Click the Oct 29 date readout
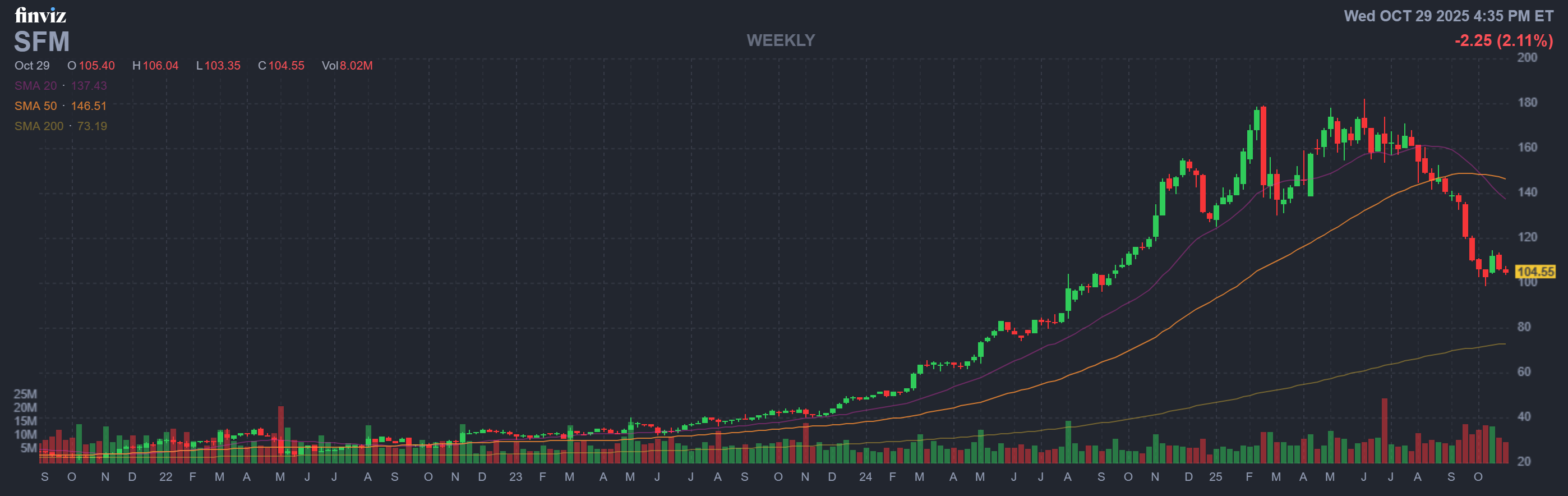The height and width of the screenshot is (496, 1568). click(x=31, y=66)
